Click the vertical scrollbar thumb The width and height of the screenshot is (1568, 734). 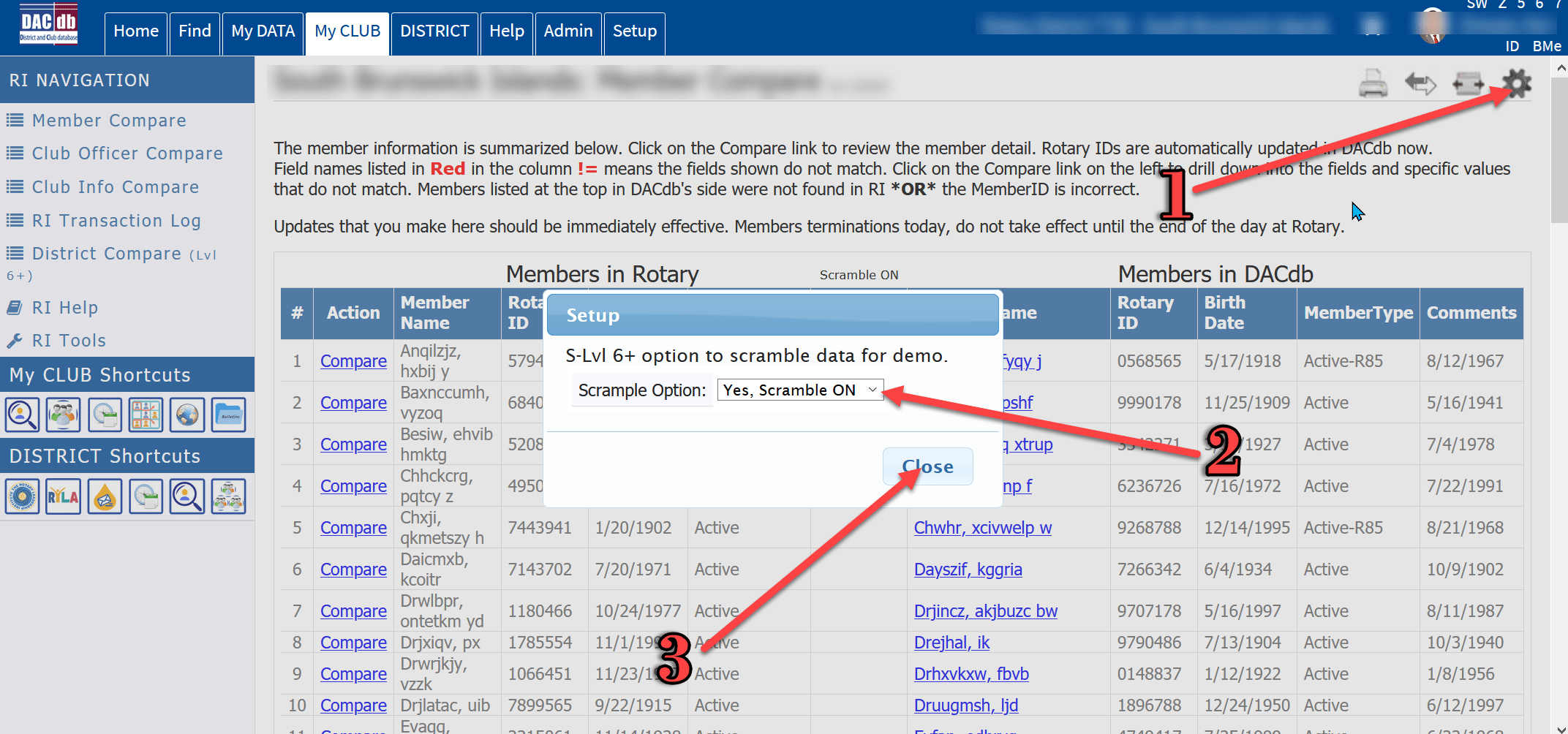(x=1561, y=150)
